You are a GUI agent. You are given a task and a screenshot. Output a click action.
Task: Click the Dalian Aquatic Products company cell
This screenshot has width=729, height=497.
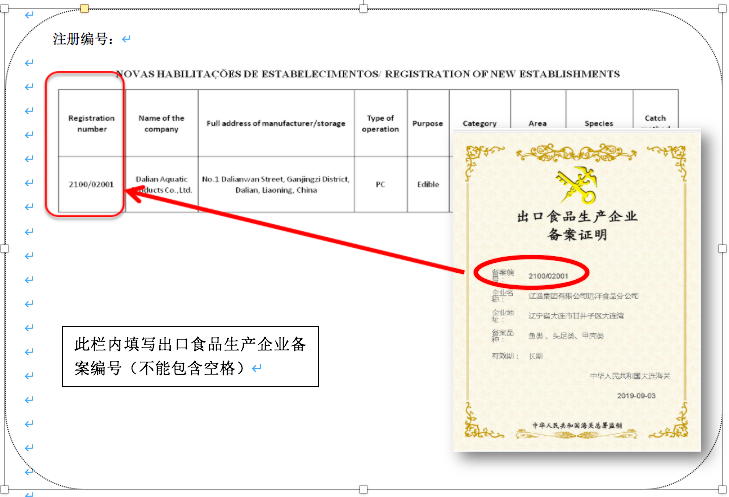161,185
